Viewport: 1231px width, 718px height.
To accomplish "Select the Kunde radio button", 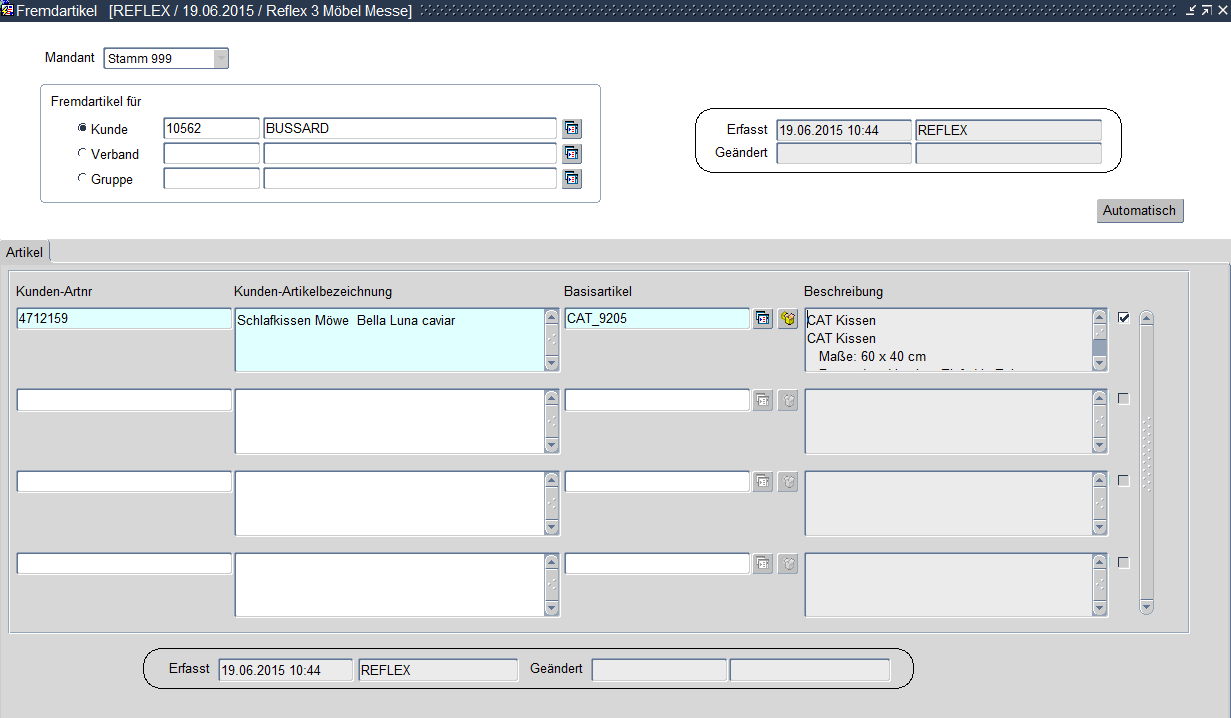I will click(x=82, y=128).
